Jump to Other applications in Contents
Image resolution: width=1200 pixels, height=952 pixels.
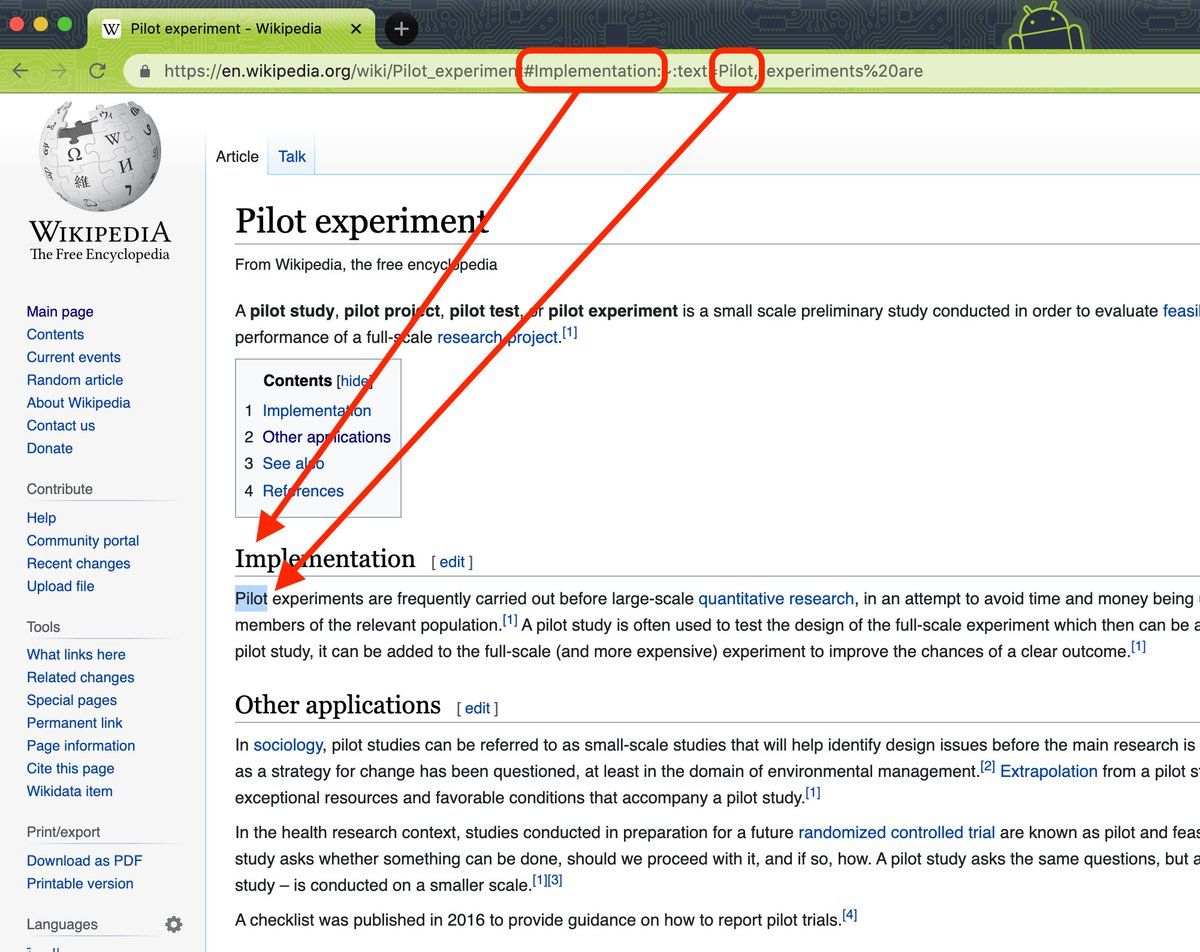326,437
